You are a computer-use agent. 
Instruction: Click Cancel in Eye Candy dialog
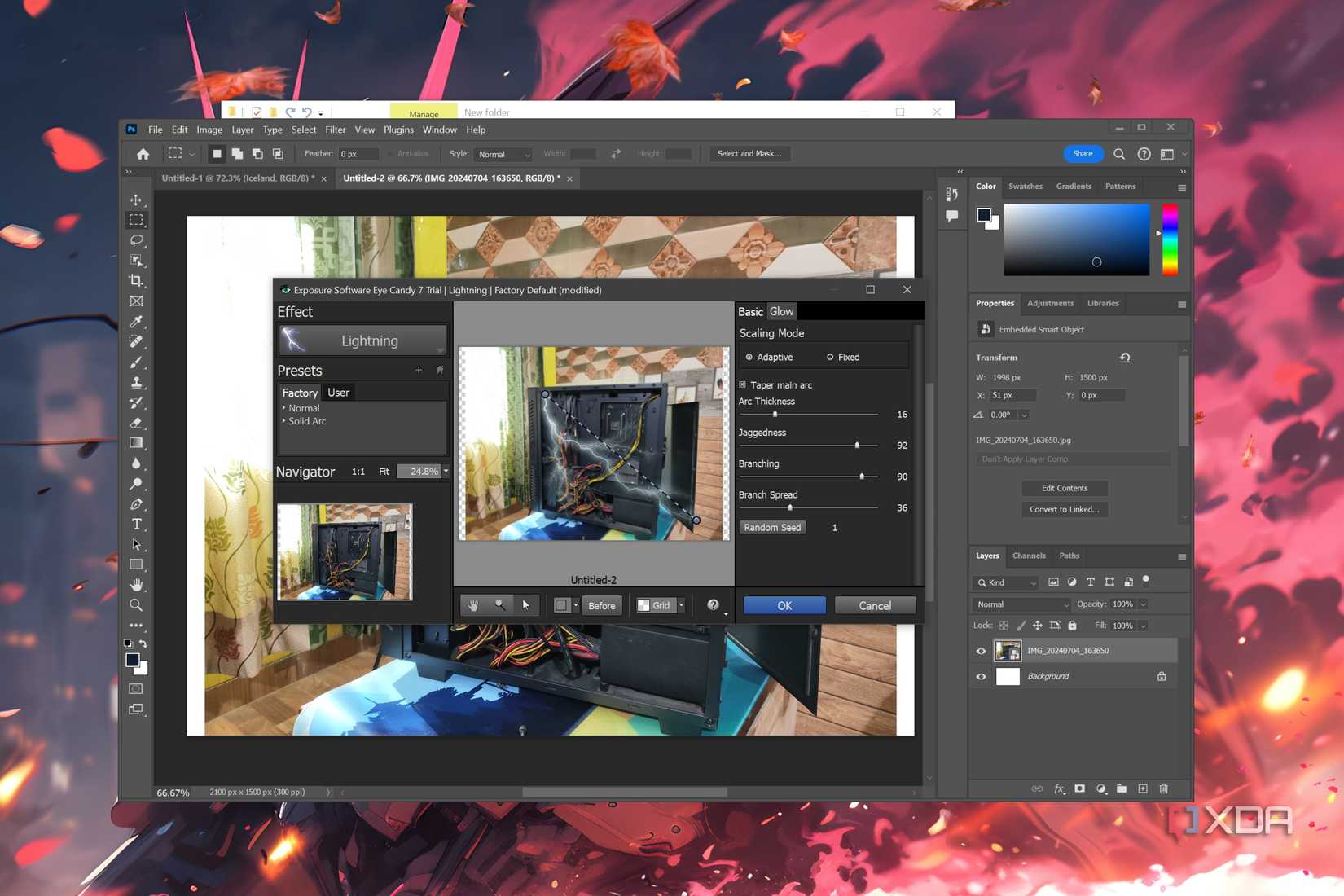tap(875, 605)
